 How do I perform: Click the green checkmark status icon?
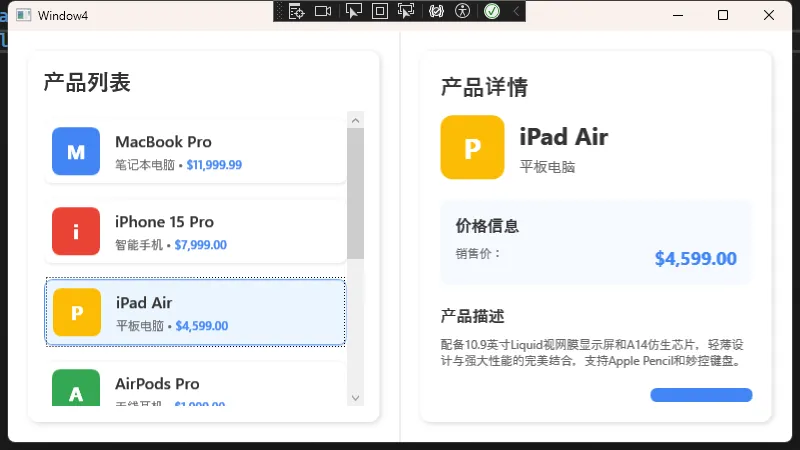coord(492,11)
